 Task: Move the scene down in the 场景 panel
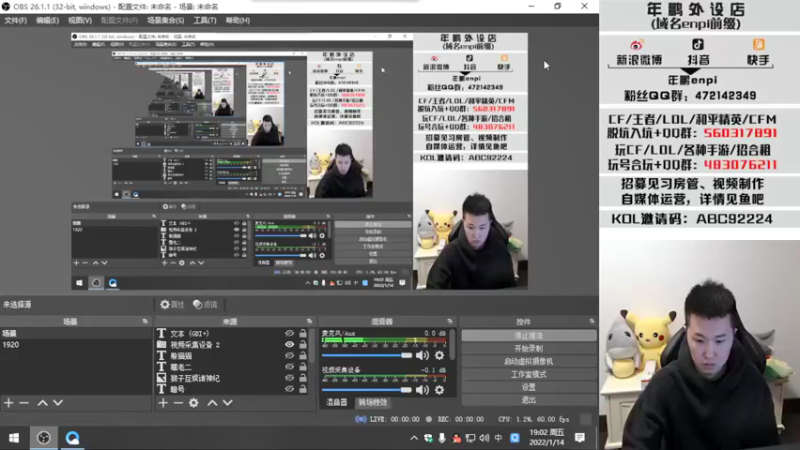(58, 403)
